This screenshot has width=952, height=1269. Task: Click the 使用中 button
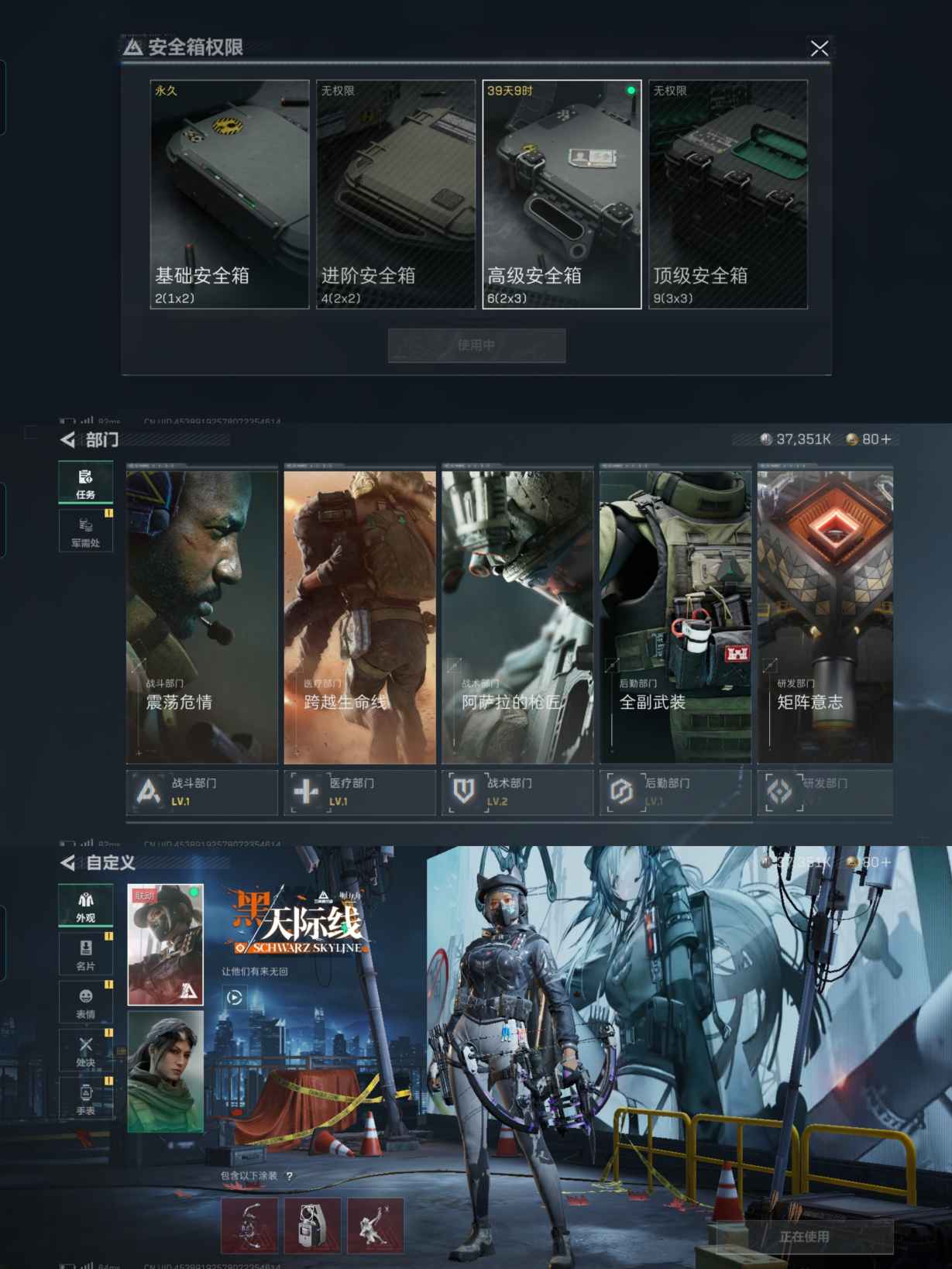(x=476, y=346)
